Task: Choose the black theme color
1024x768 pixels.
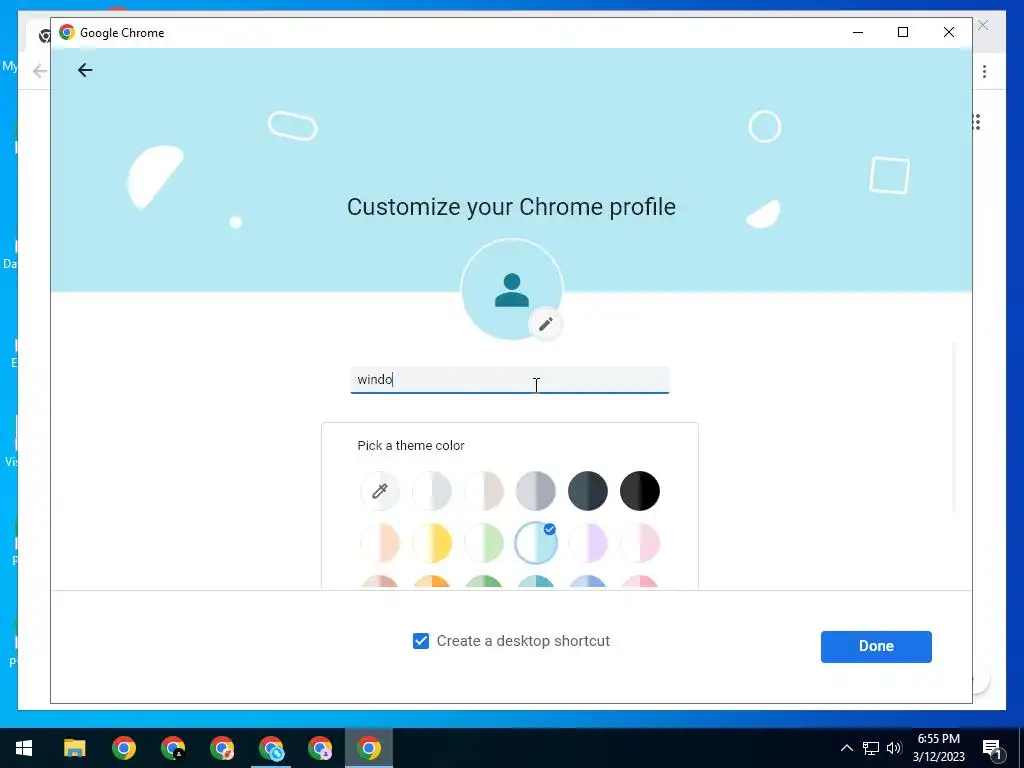Action: point(640,490)
